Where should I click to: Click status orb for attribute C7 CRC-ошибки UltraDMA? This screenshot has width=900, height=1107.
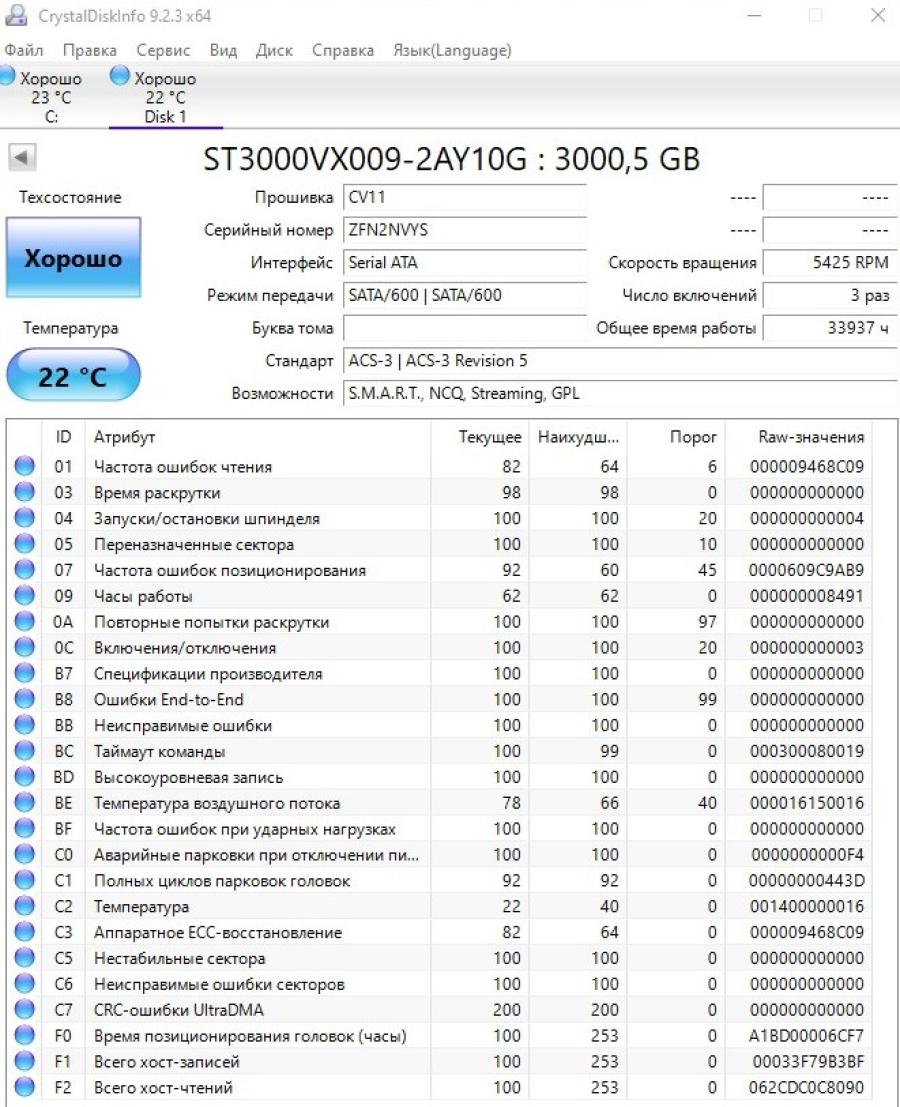coord(25,1010)
